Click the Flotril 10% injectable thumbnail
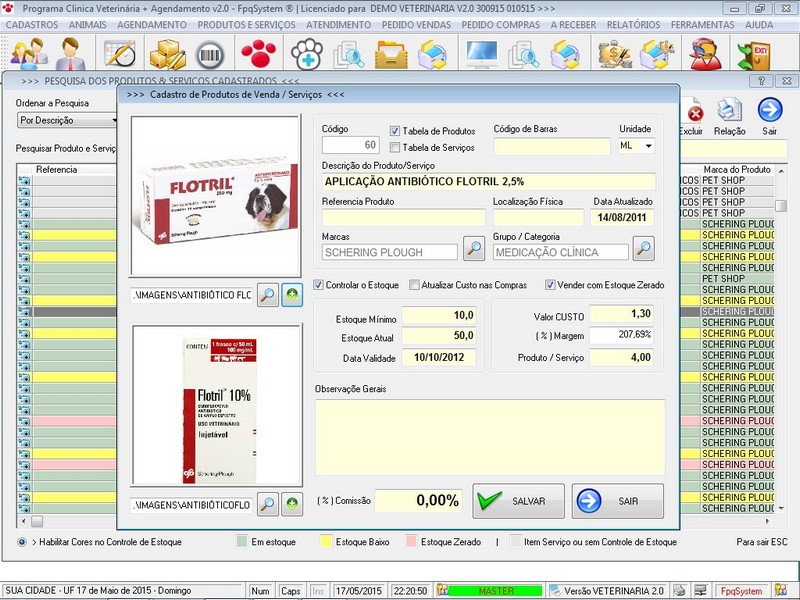 [x=217, y=405]
